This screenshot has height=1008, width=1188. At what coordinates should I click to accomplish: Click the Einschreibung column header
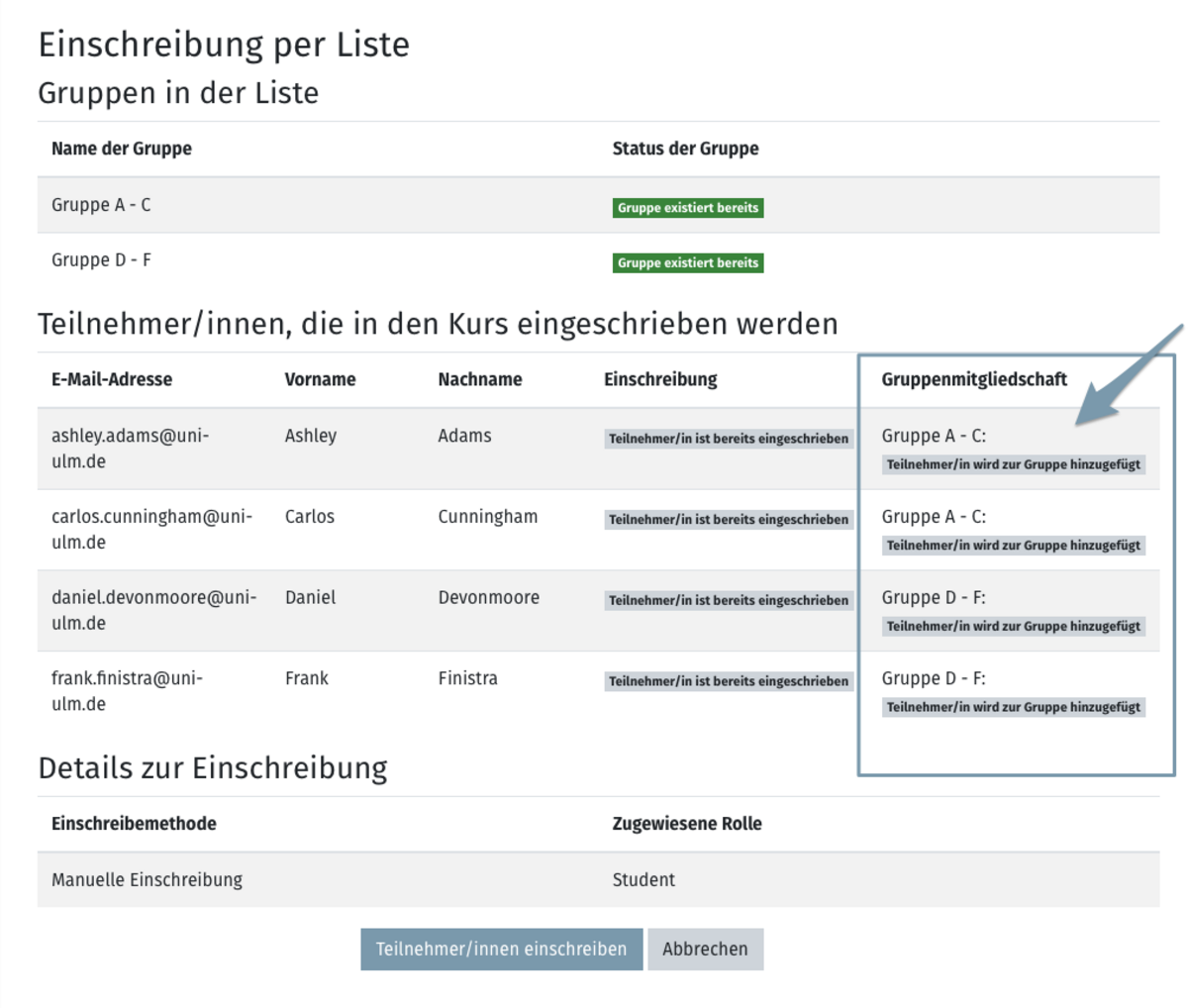click(660, 379)
